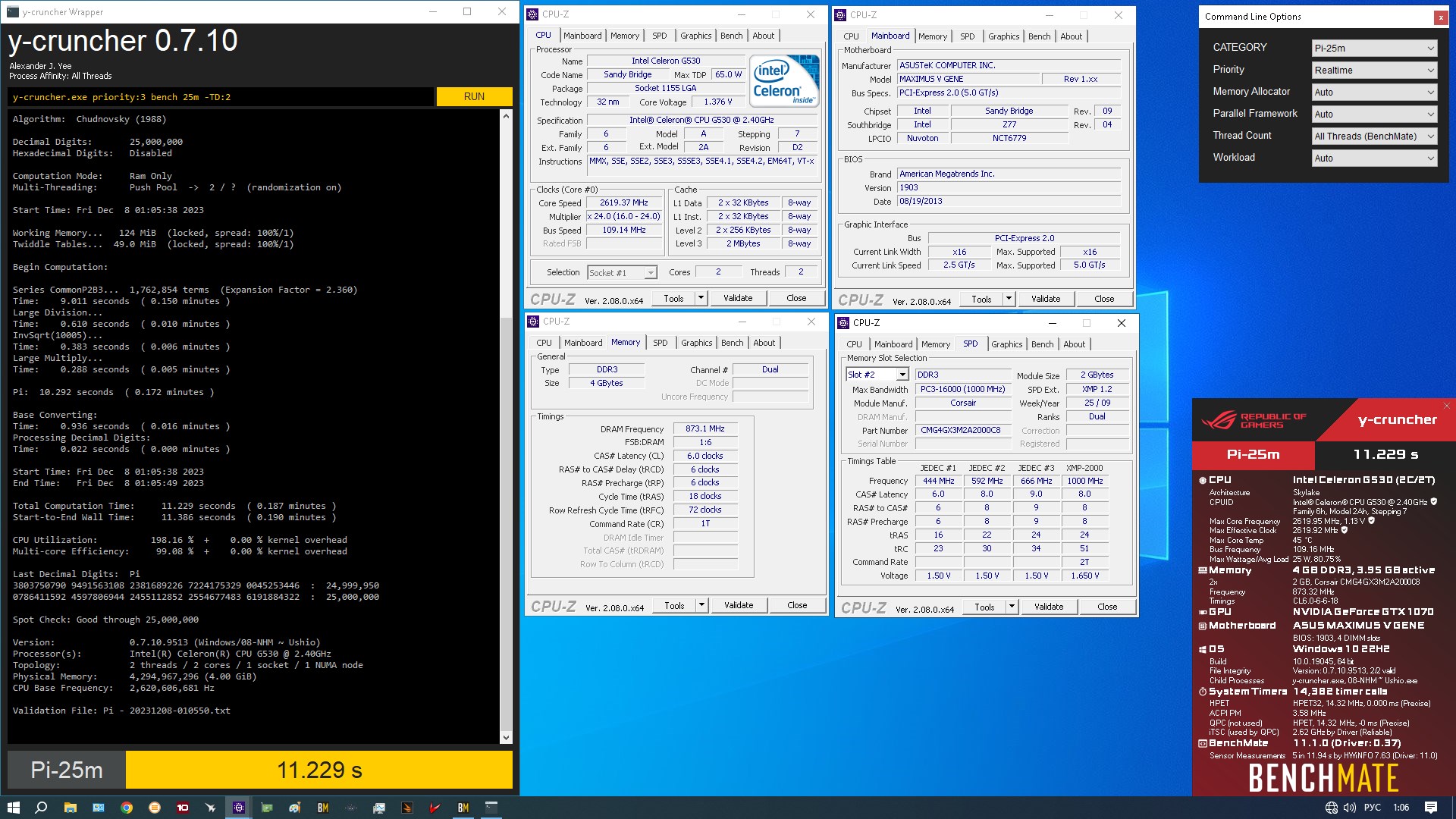This screenshot has width=1456, height=819.
Task: Click the volume speaker tray icon
Action: (x=1350, y=808)
